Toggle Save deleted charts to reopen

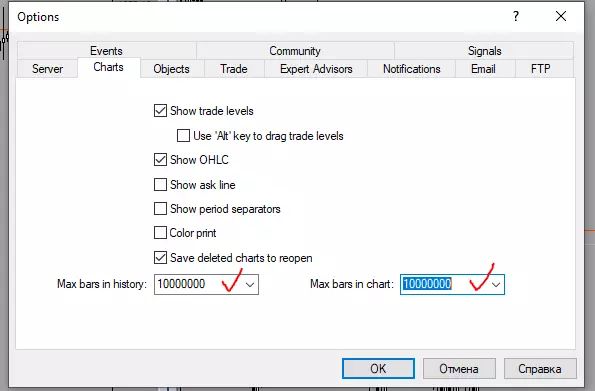[160, 257]
